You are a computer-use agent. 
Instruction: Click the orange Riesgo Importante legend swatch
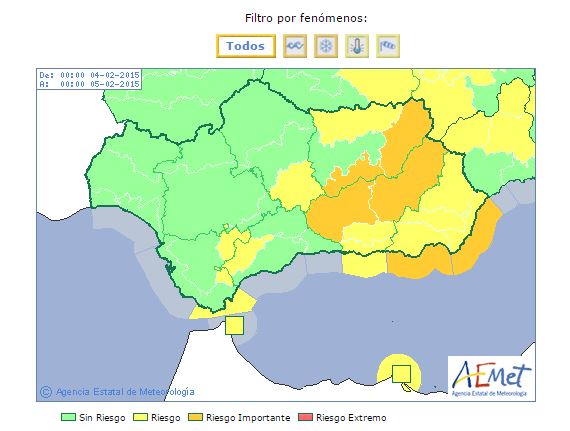click(x=195, y=417)
